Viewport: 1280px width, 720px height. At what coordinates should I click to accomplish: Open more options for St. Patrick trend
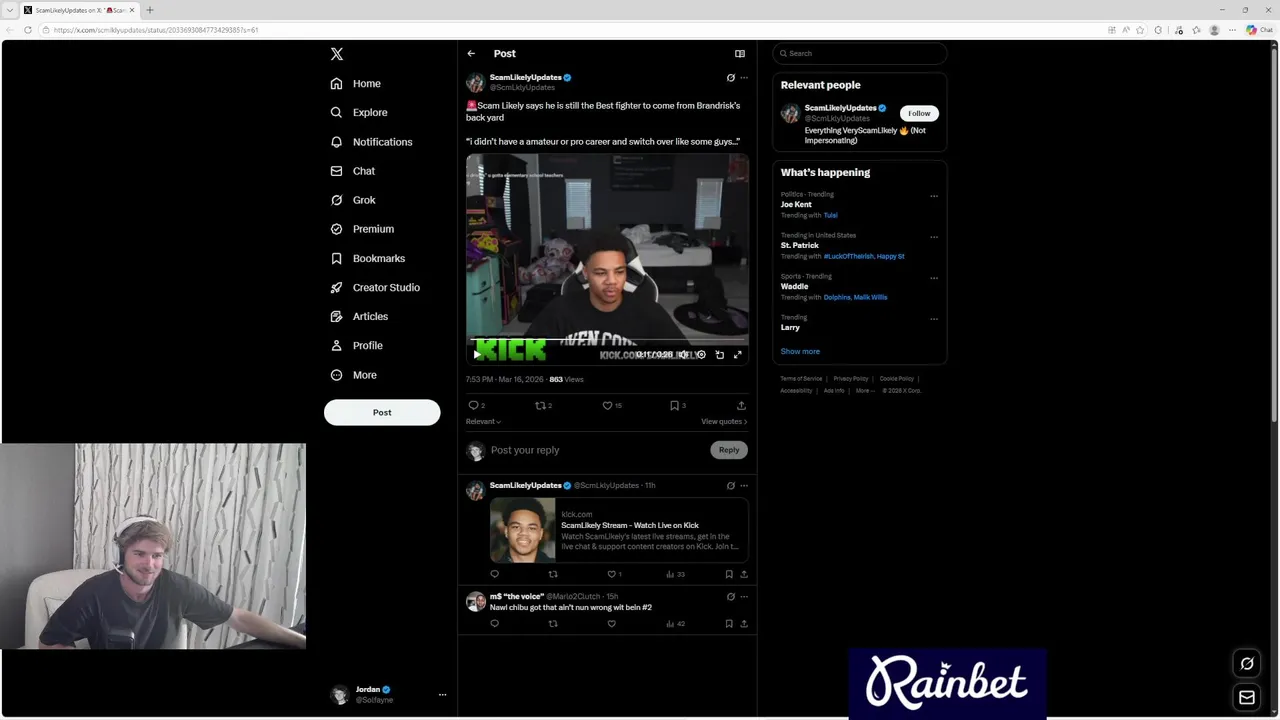click(x=934, y=237)
